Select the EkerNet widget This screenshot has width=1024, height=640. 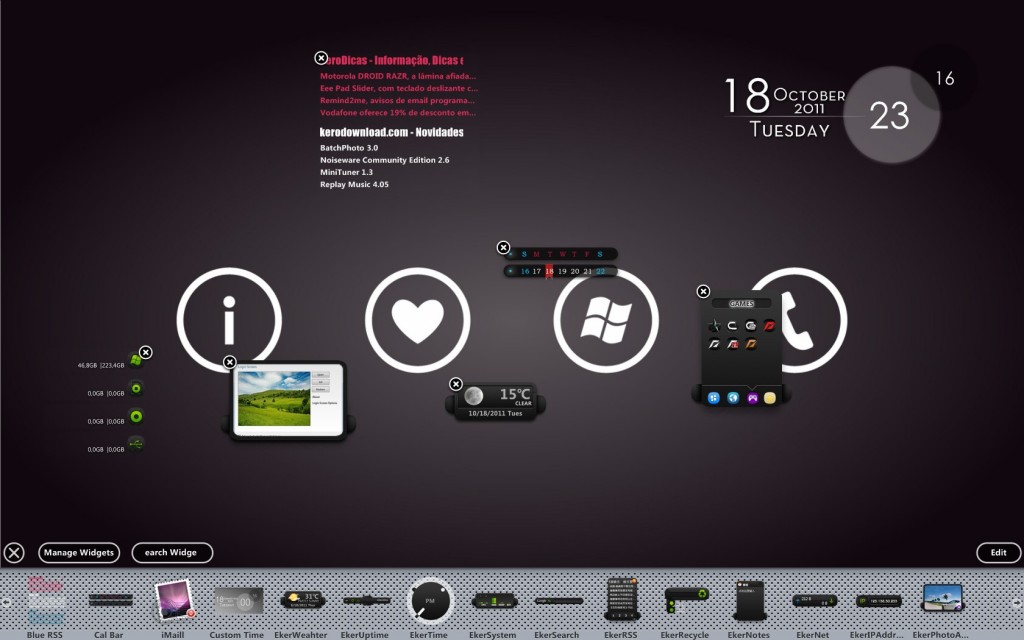coord(814,600)
